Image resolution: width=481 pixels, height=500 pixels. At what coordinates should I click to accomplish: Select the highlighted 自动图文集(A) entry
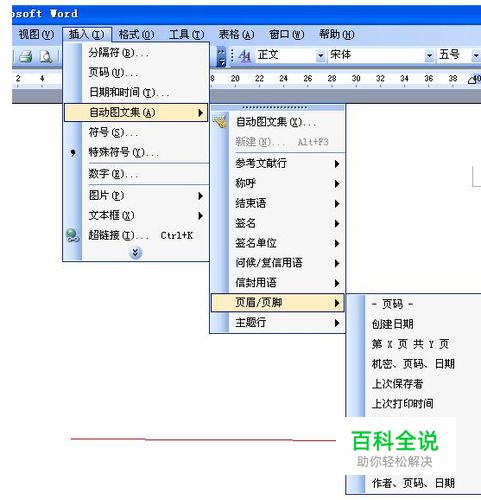tap(136, 112)
